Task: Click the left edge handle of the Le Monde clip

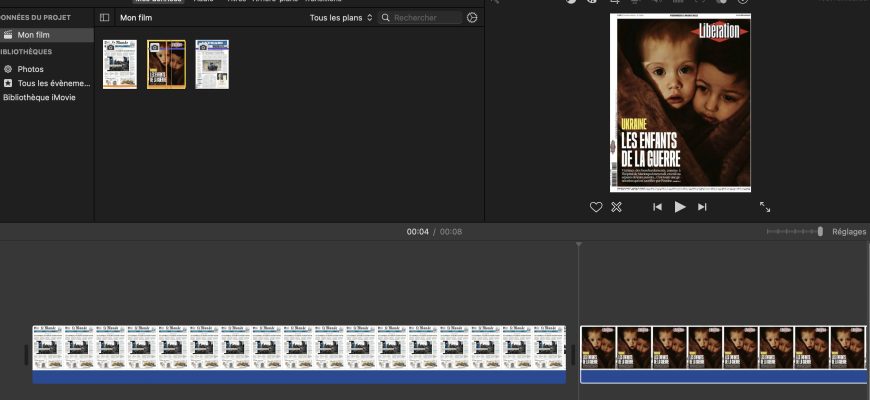Action: pos(26,355)
